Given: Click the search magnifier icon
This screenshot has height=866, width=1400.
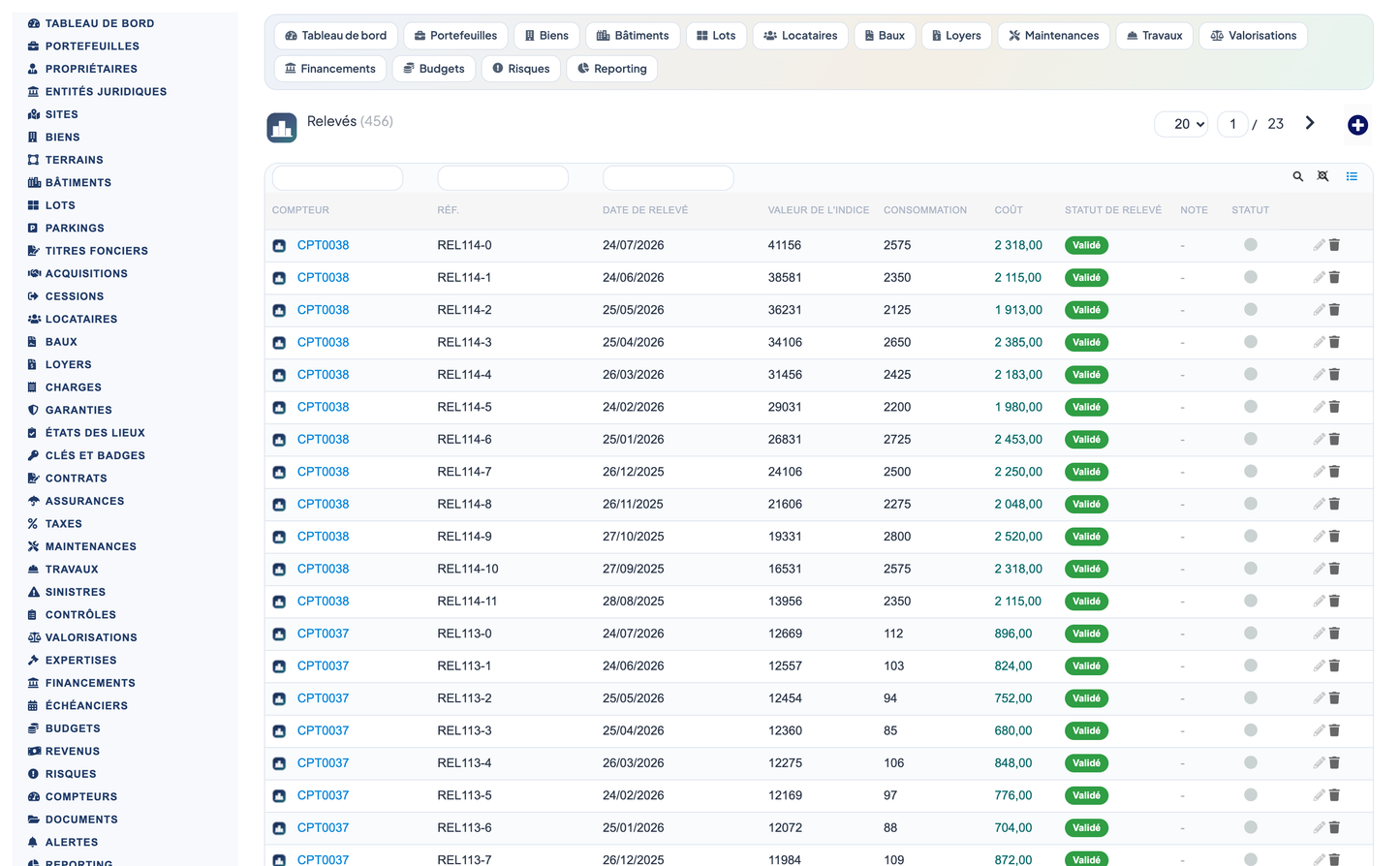Looking at the screenshot, I should (1297, 176).
